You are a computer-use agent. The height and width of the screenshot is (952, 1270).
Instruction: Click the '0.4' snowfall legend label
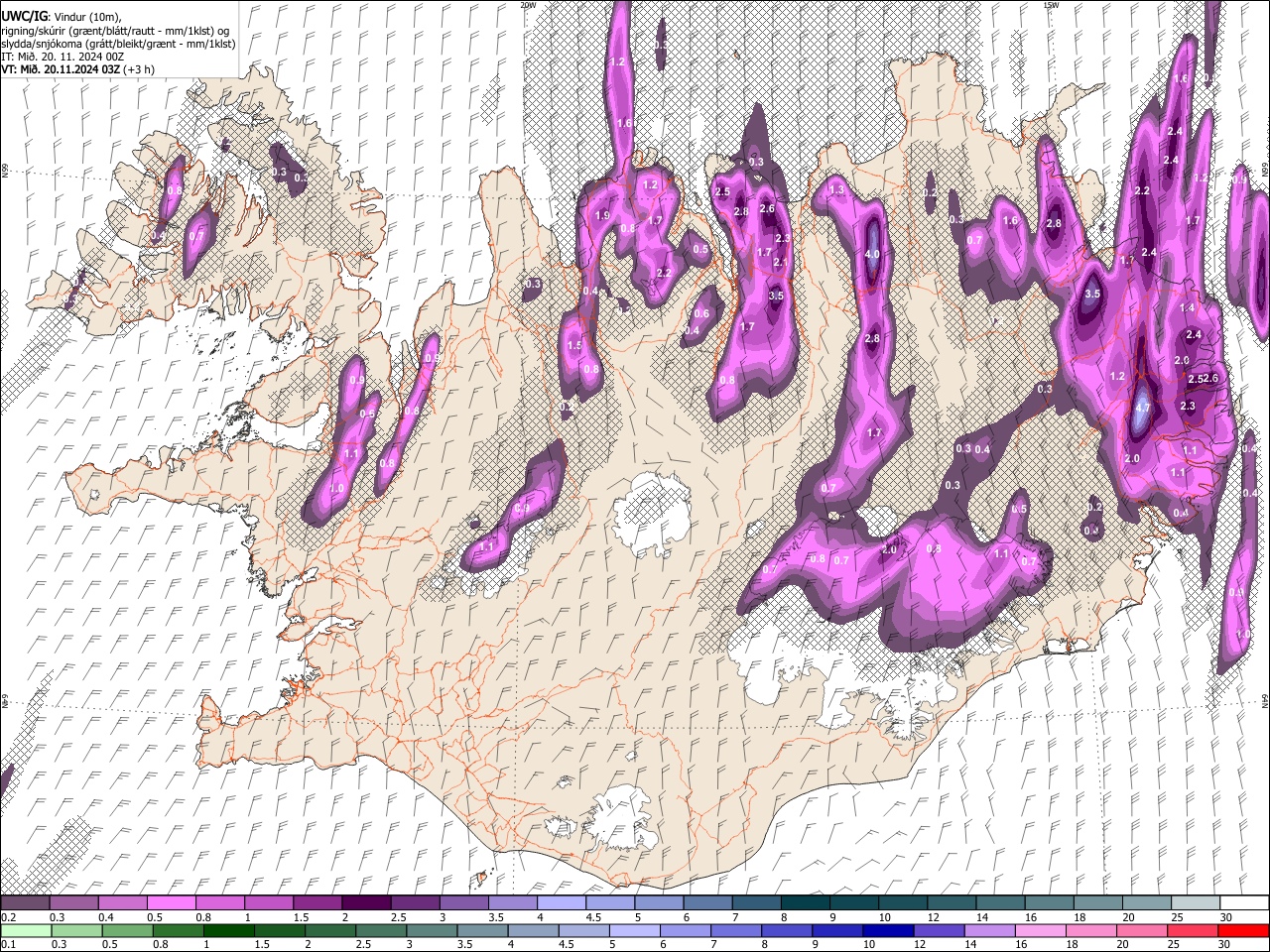(x=105, y=917)
